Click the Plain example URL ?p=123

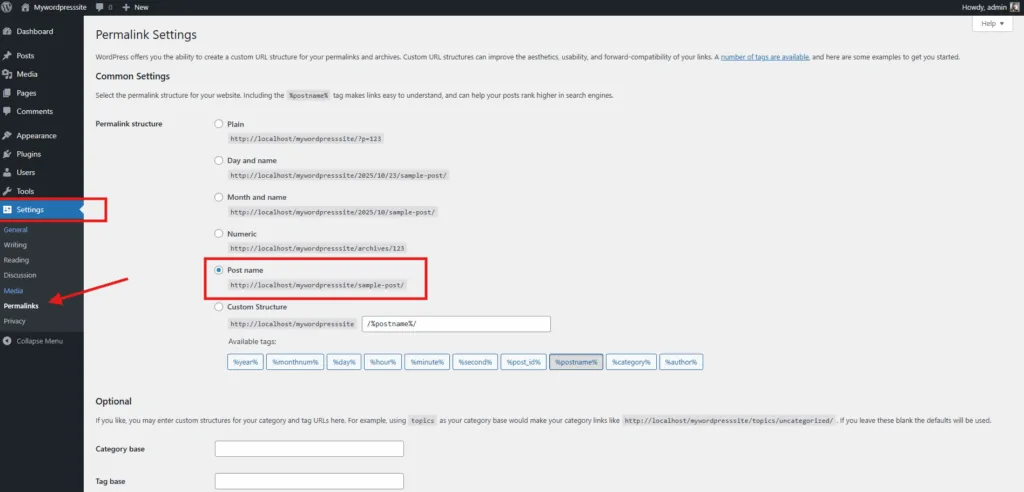(306, 139)
